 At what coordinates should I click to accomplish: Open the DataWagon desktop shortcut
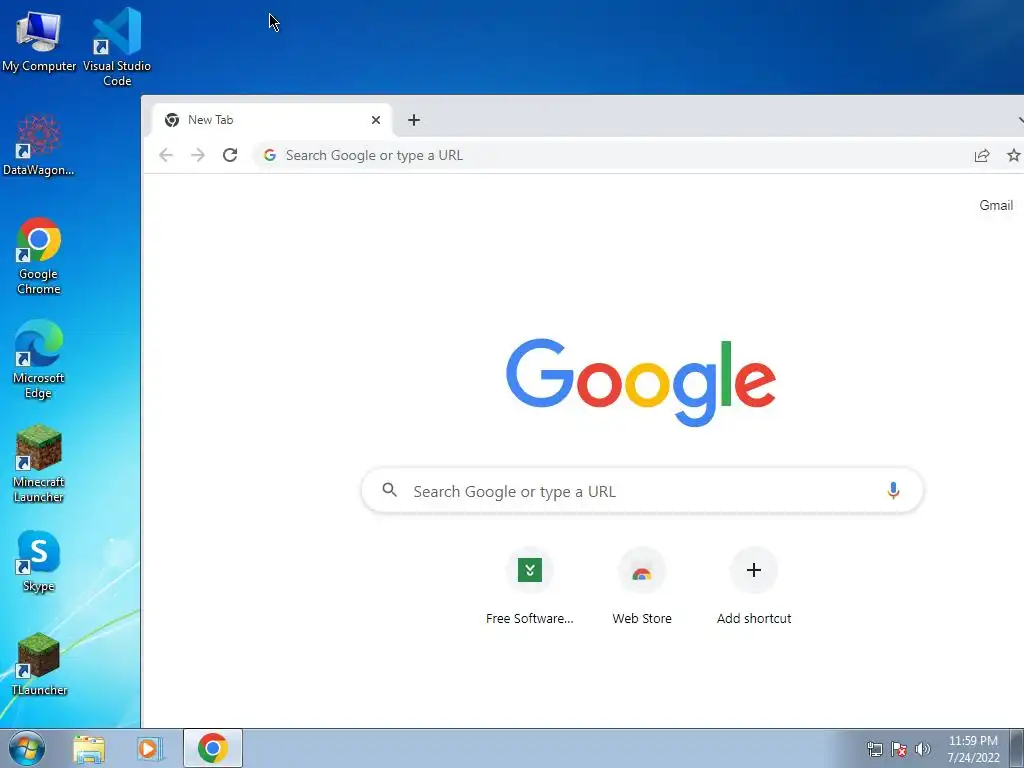coord(39,145)
